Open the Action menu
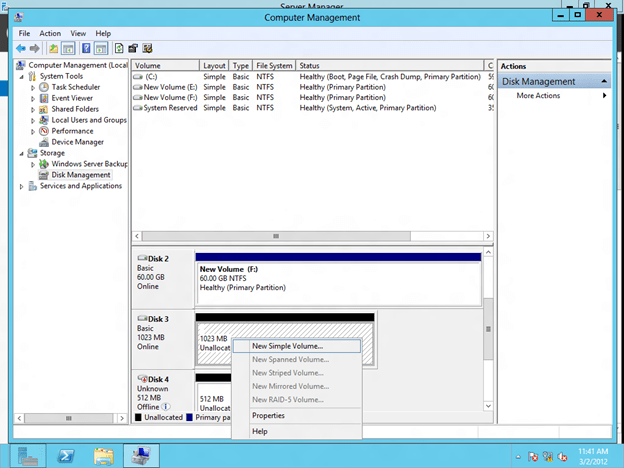 [50, 33]
